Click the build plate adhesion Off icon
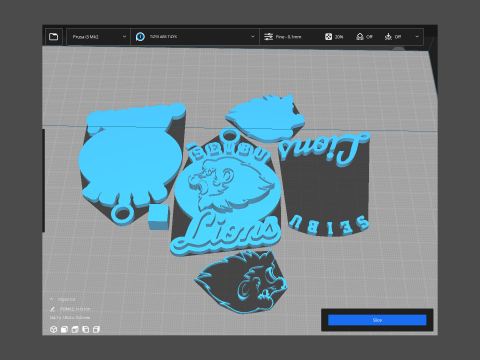The height and width of the screenshot is (360, 480). point(388,37)
